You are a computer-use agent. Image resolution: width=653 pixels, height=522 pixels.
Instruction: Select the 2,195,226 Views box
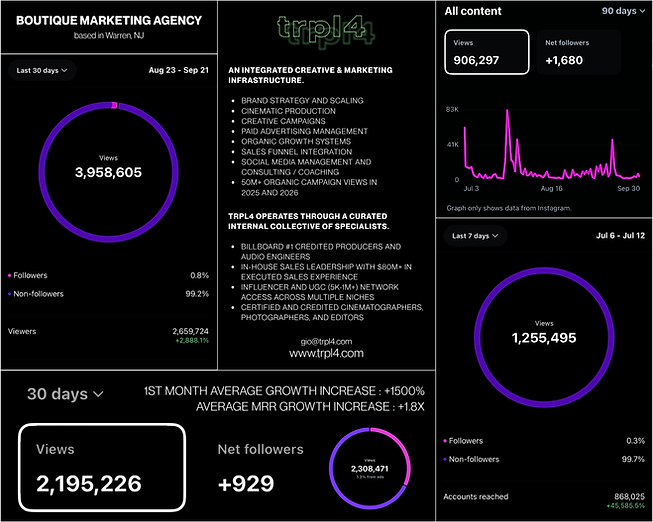point(102,467)
